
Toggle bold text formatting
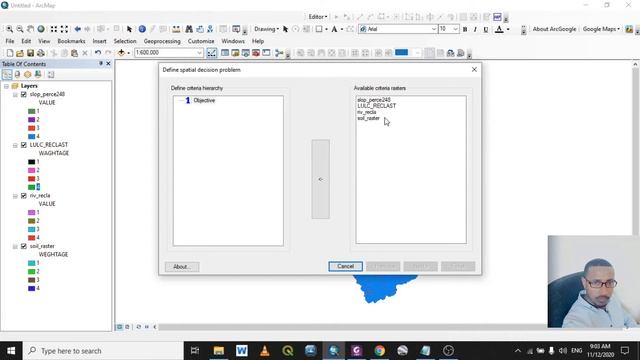(465, 29)
